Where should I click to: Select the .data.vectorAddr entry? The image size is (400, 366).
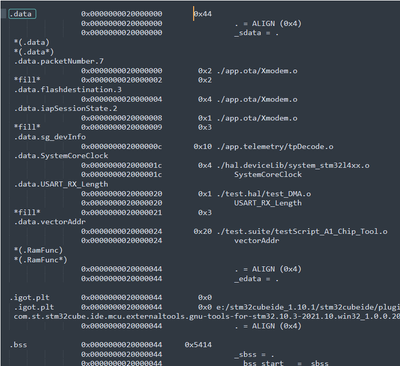50,222
